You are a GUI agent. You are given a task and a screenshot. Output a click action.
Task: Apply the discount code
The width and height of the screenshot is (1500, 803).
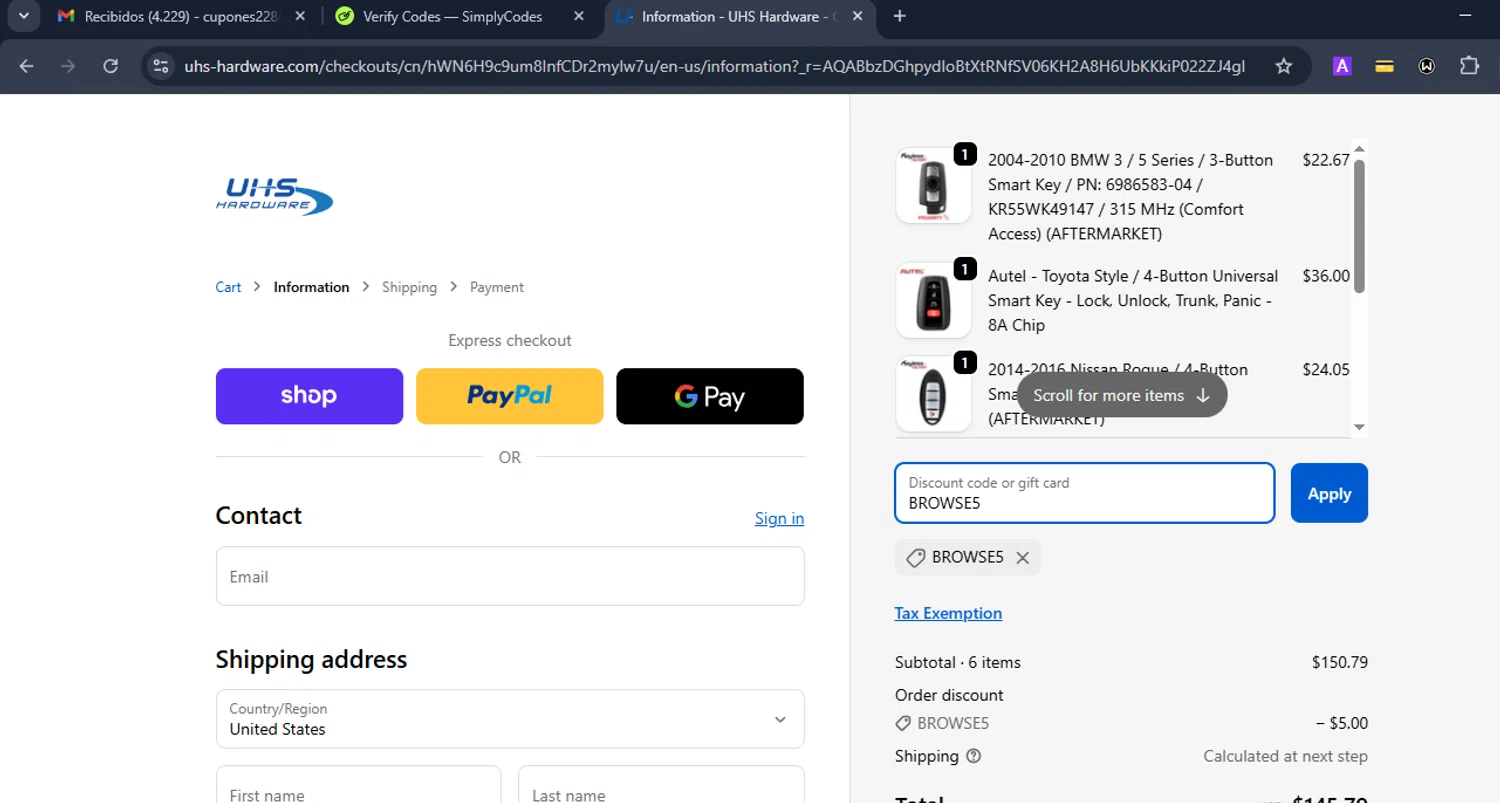point(1329,493)
